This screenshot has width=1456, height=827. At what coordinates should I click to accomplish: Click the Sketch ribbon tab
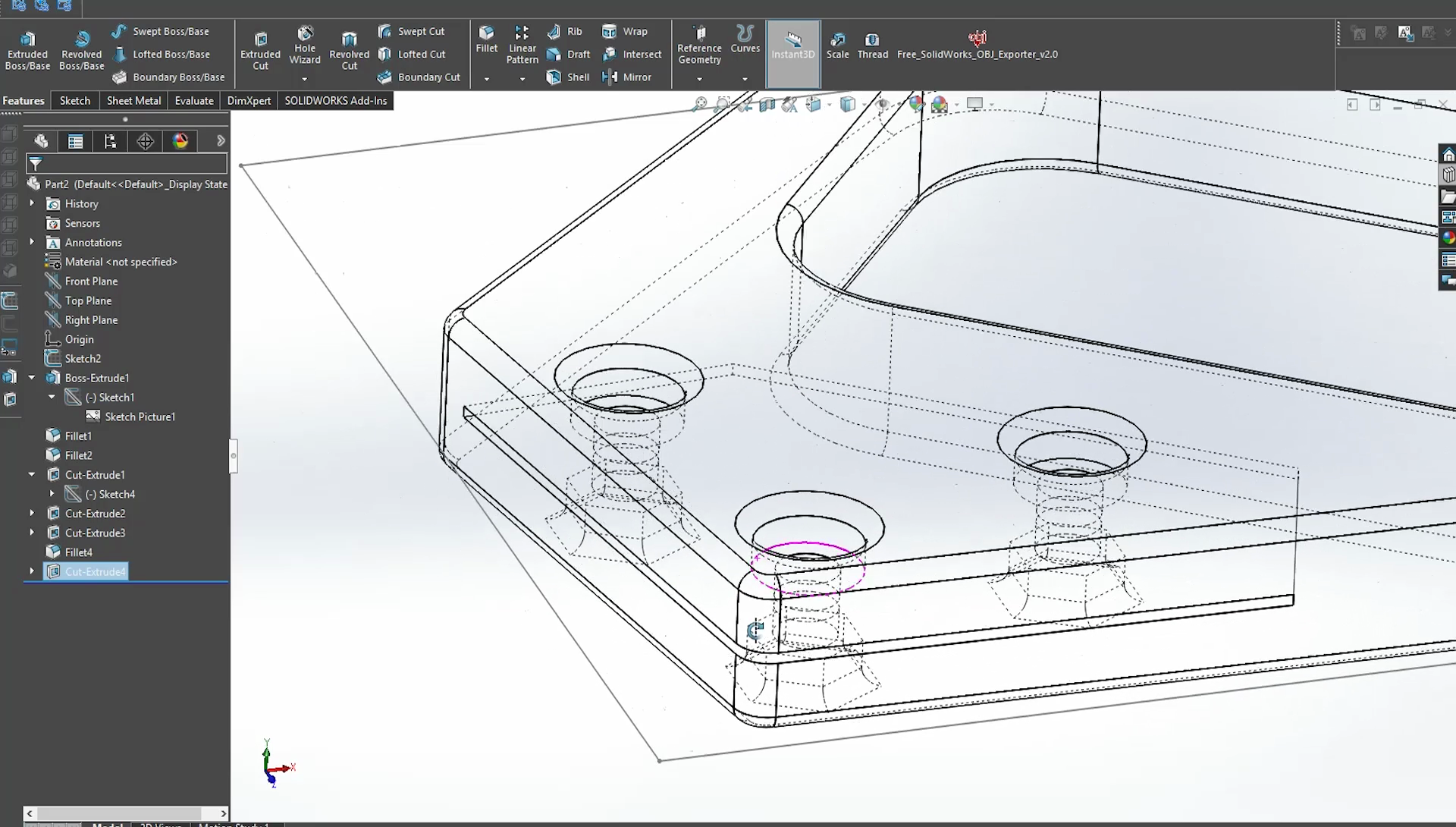click(74, 100)
